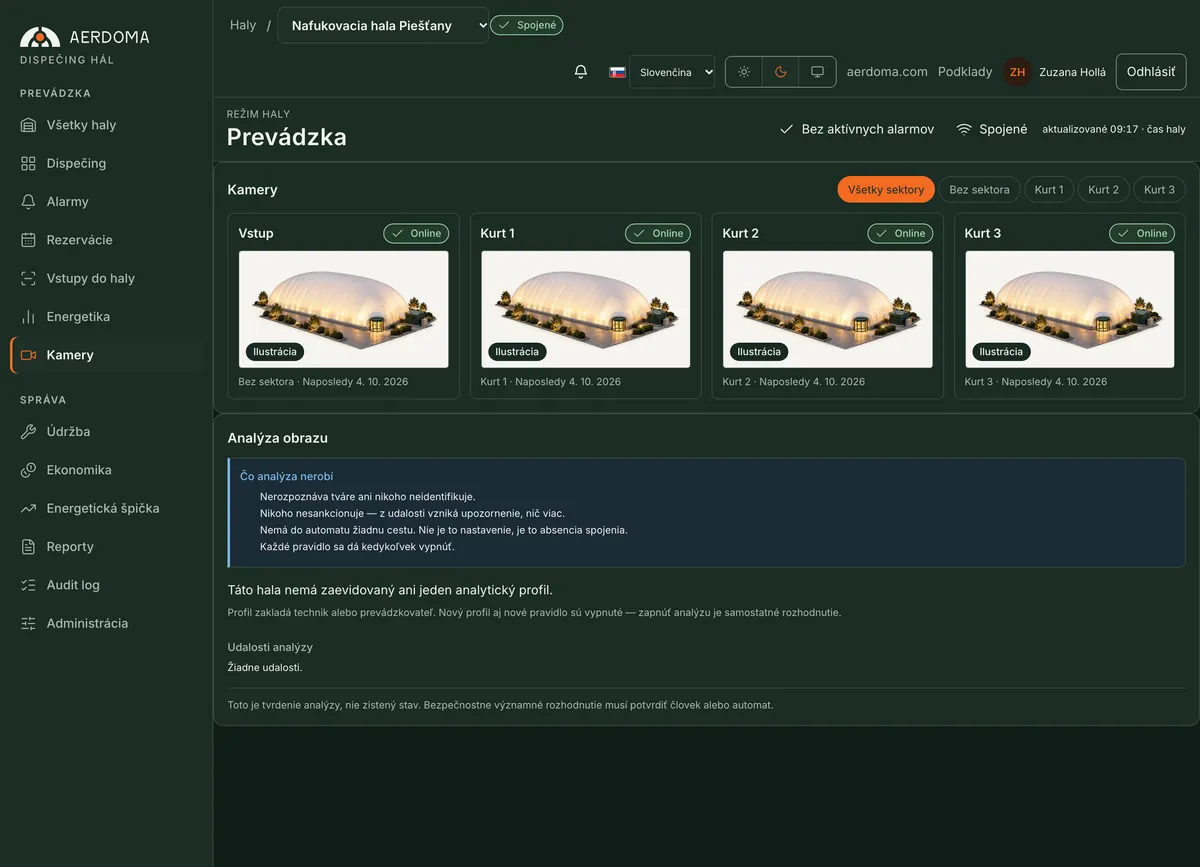Filter cameras by Kurt 1 chip

1049,189
